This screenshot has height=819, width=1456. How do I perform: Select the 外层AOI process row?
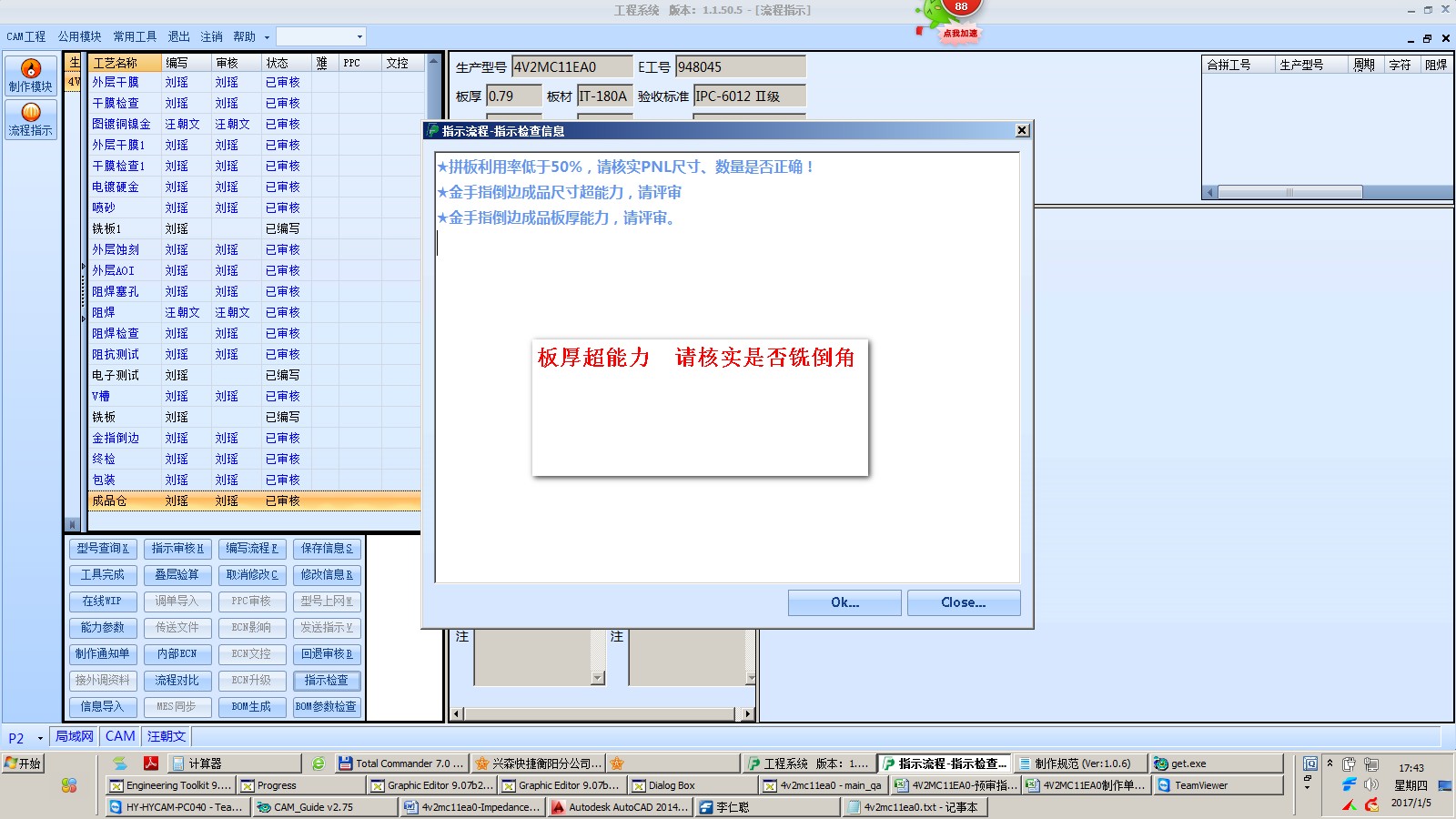tap(255, 270)
